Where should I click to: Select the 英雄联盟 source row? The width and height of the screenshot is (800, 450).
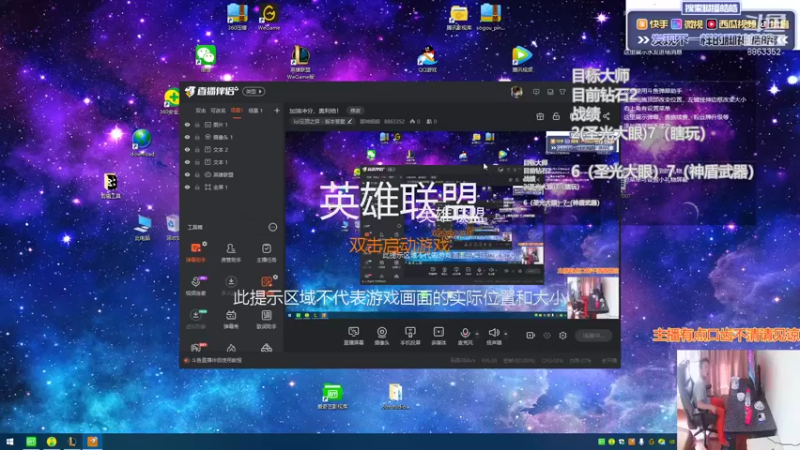(232, 174)
